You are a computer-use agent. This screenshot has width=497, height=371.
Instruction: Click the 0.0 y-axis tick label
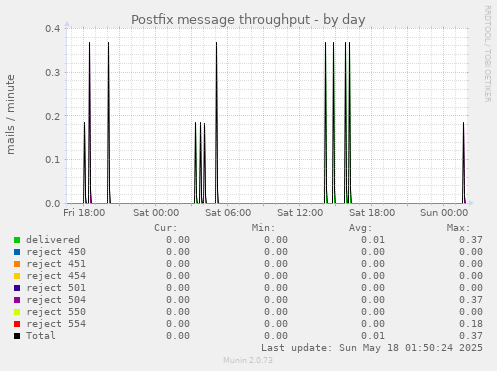click(53, 203)
